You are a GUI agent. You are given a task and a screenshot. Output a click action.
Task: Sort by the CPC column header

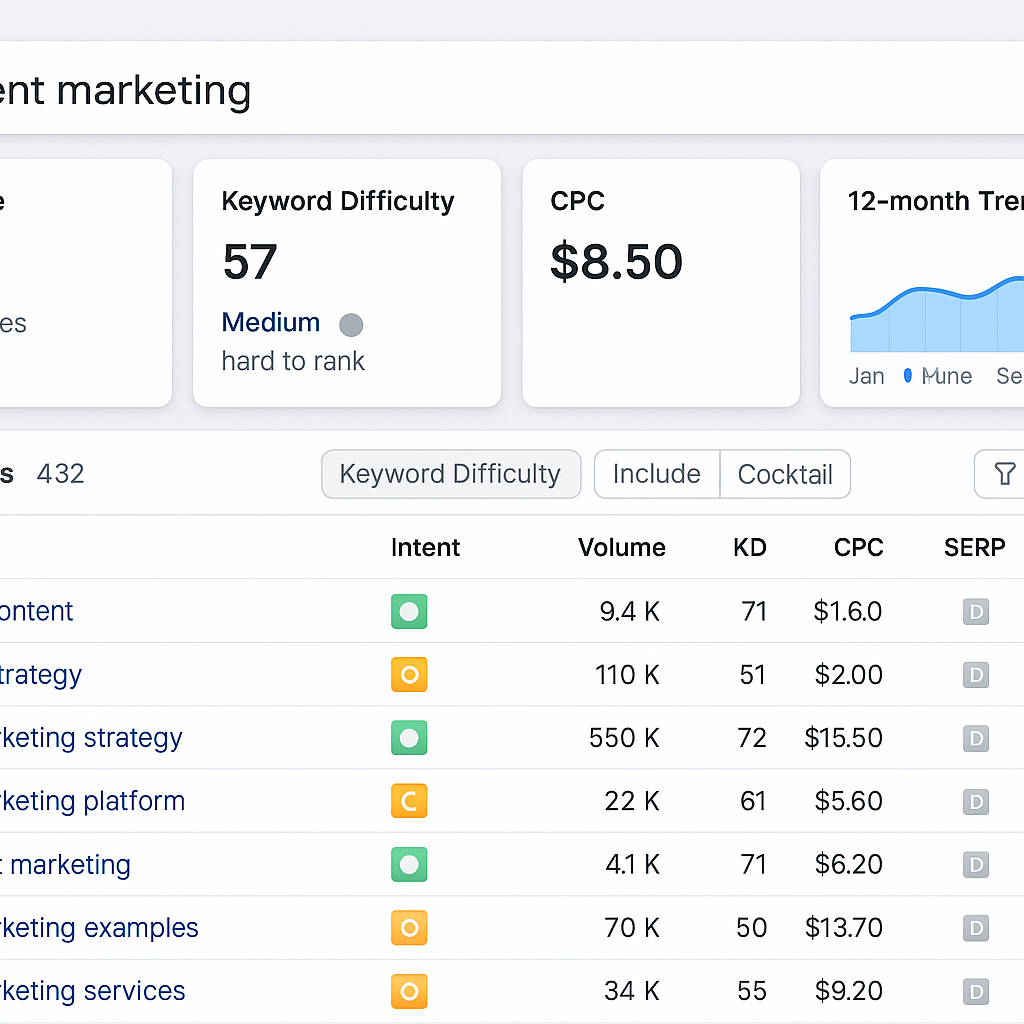[x=858, y=548]
